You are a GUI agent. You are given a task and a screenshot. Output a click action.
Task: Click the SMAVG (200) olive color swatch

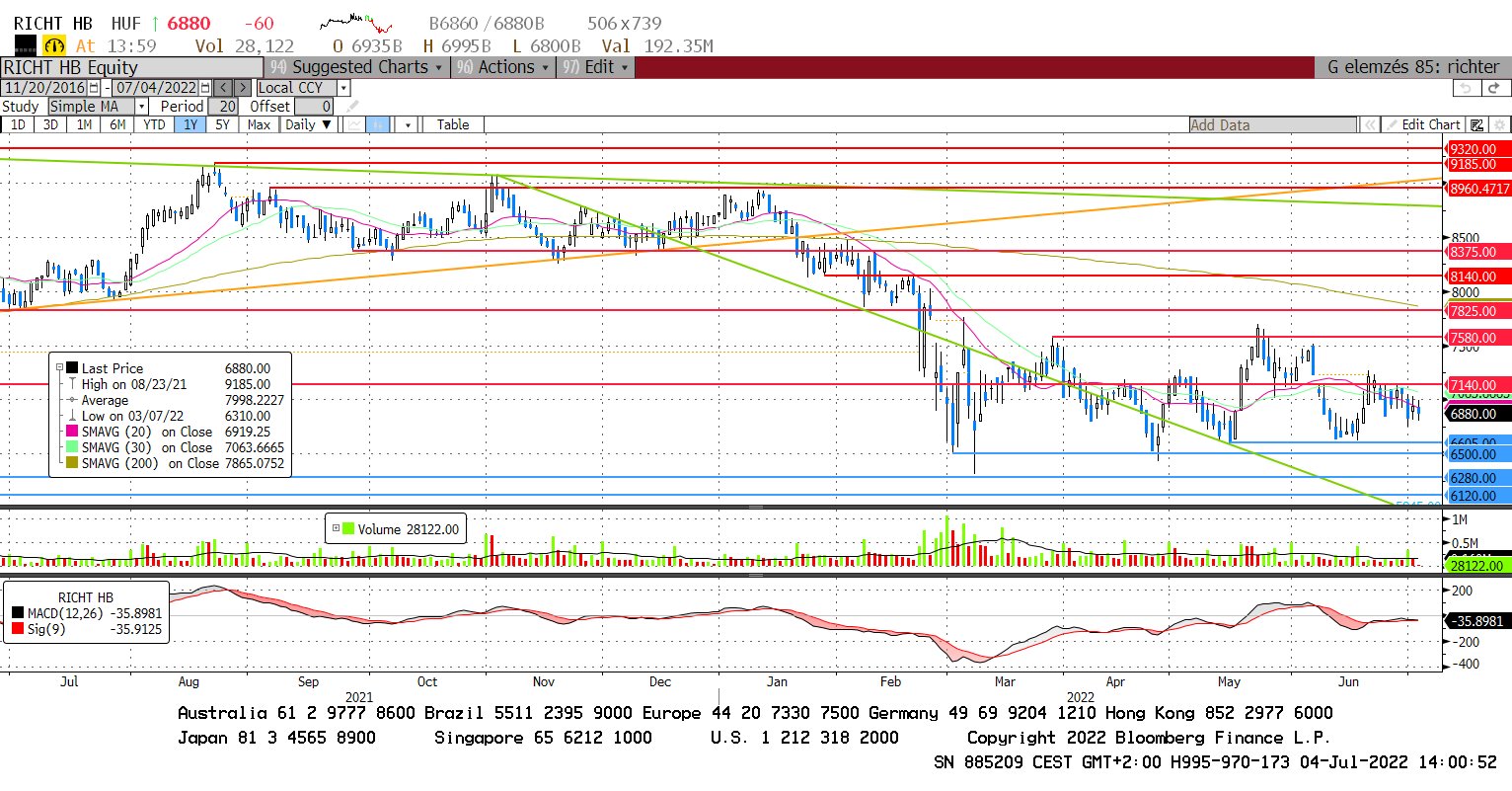point(72,463)
